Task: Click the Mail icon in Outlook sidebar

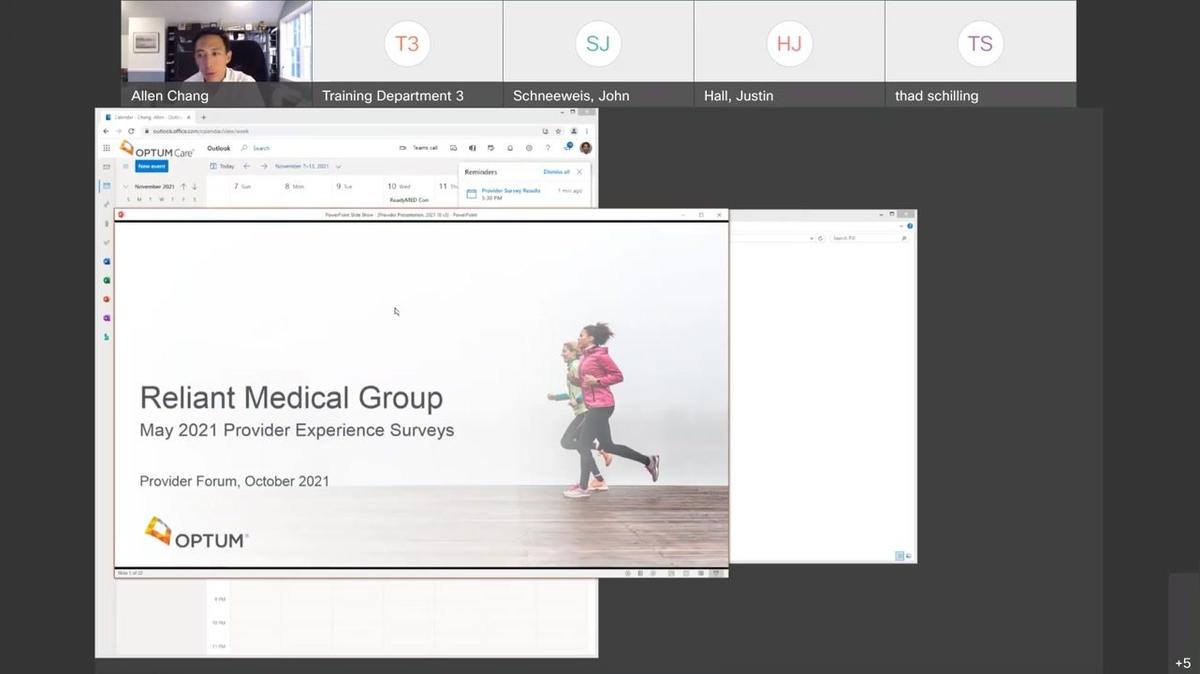Action: tap(107, 166)
